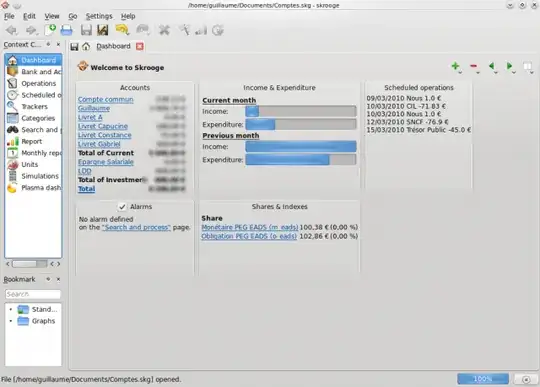The width and height of the screenshot is (540, 387).
Task: Open the Epargne Salariale account link
Action: coord(106,162)
